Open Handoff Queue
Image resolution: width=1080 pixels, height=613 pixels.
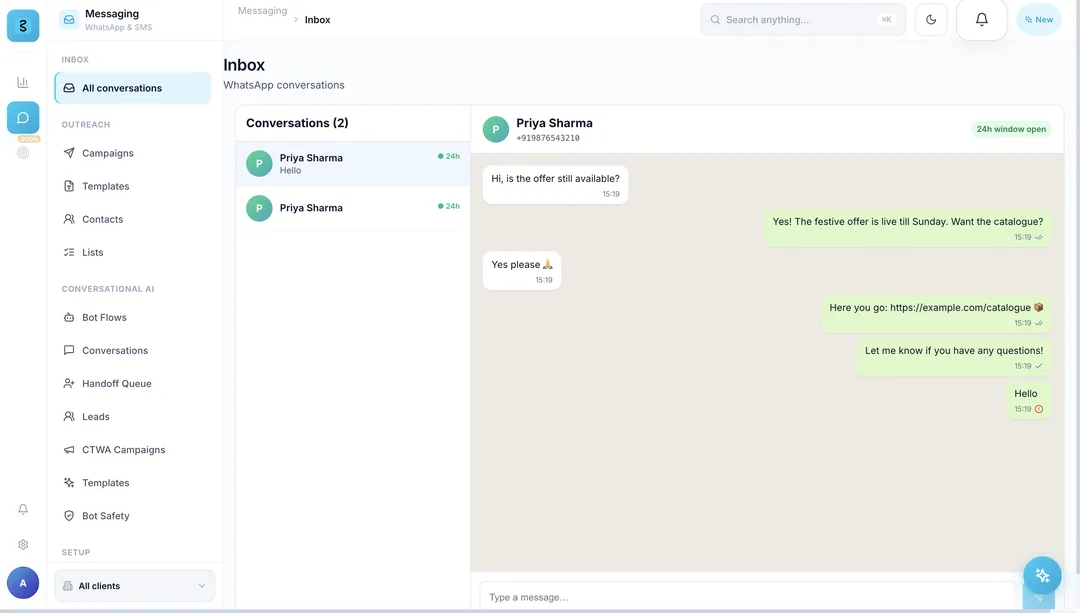[x=133, y=384]
